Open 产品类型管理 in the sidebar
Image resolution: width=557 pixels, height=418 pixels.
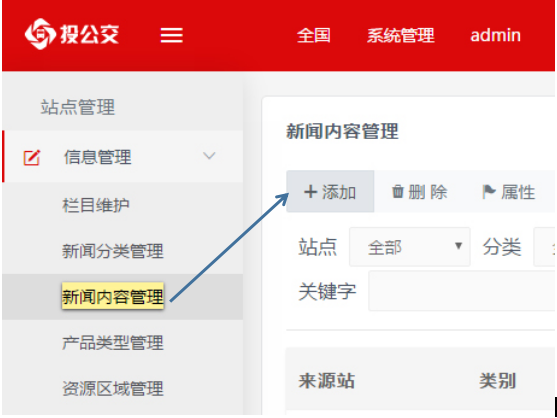click(113, 343)
